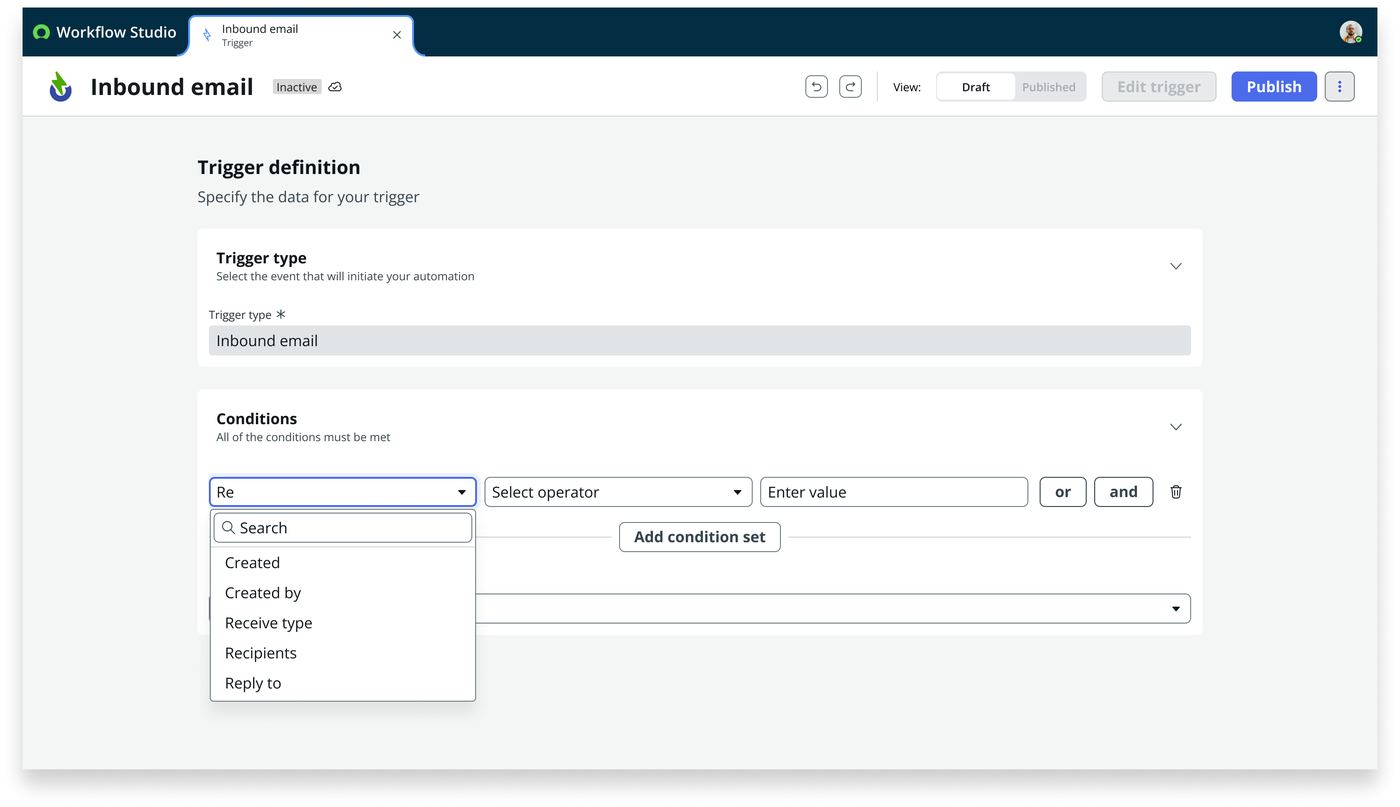The image size is (1400, 807).
Task: Open the condition field dropdown showing Re
Action: pos(343,492)
